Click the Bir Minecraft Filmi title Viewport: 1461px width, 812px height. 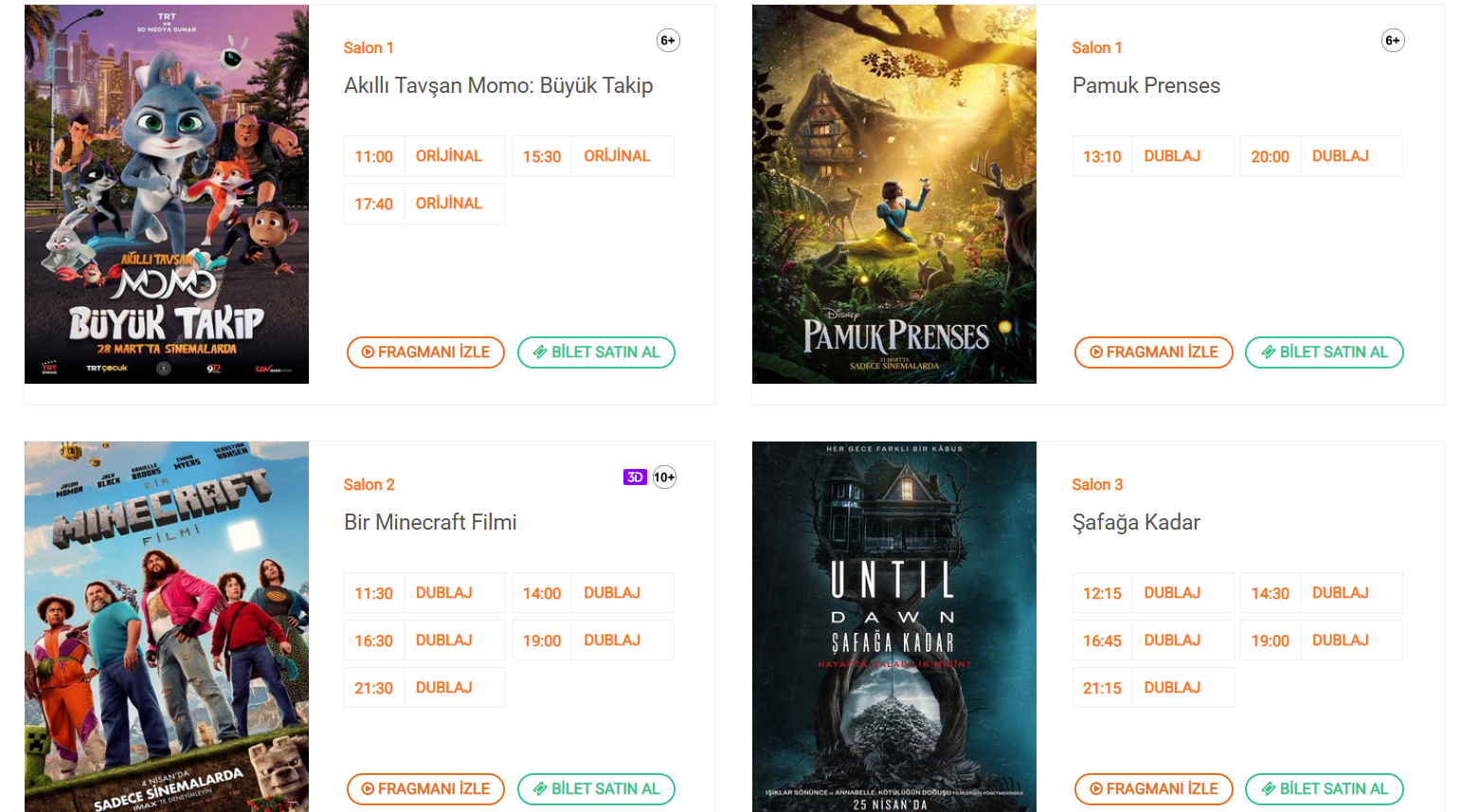pyautogui.click(x=430, y=522)
